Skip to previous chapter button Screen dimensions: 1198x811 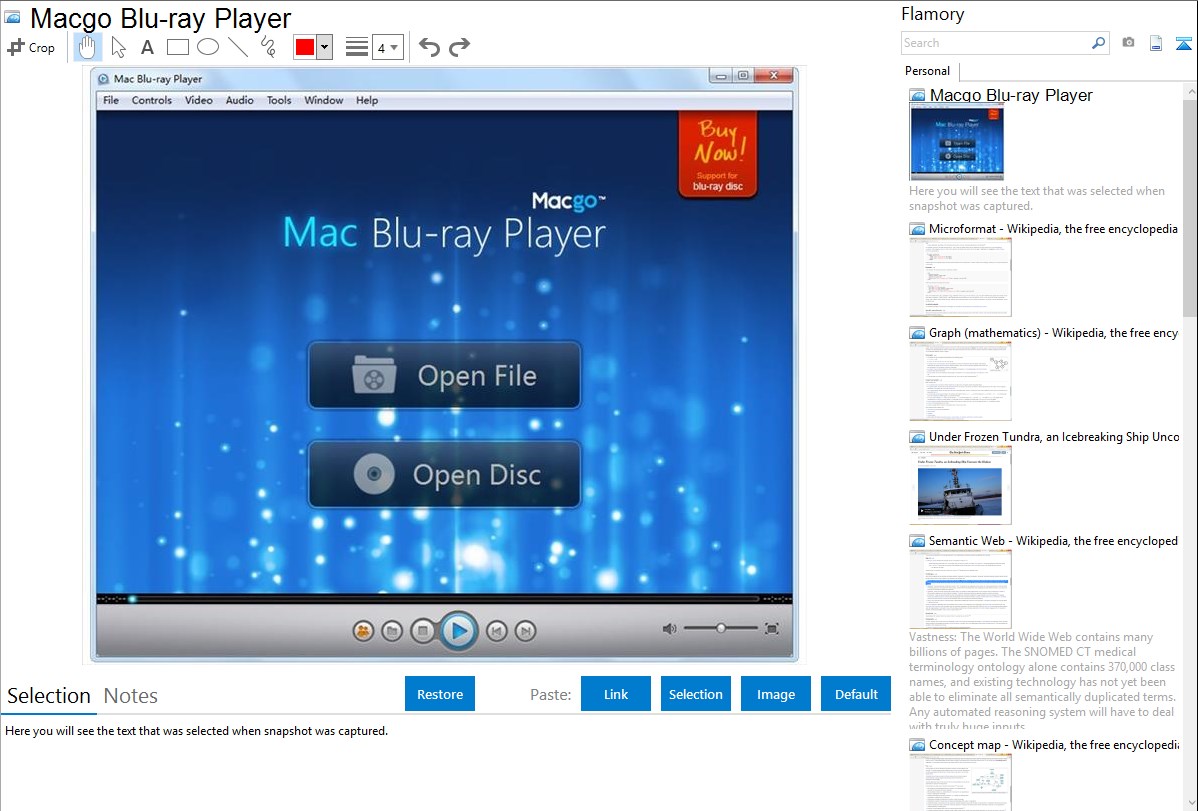497,631
